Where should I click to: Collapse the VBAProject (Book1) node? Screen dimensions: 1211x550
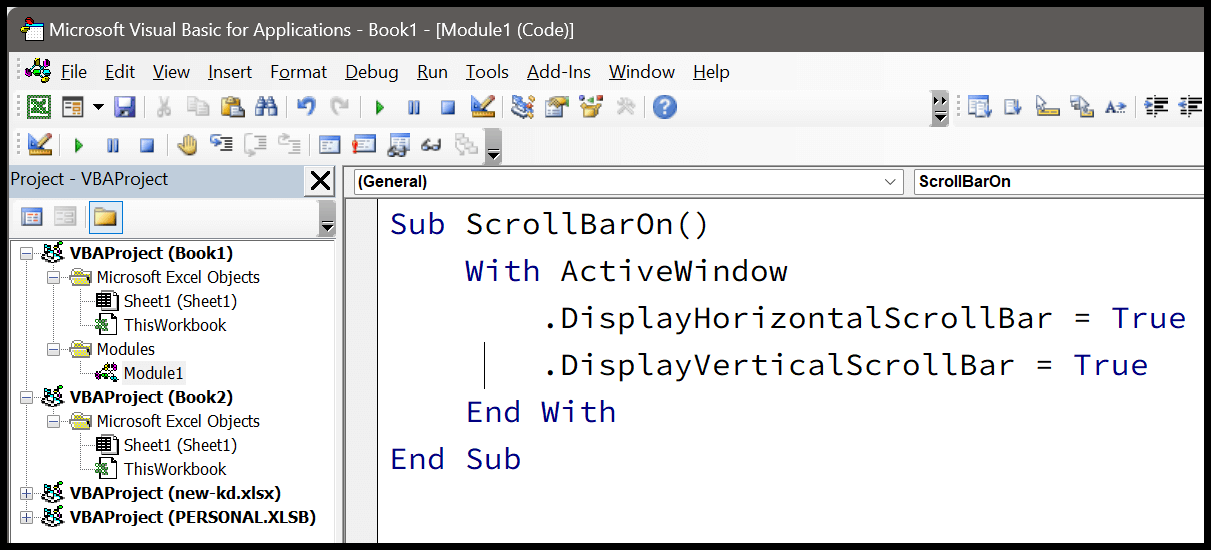tap(26, 253)
